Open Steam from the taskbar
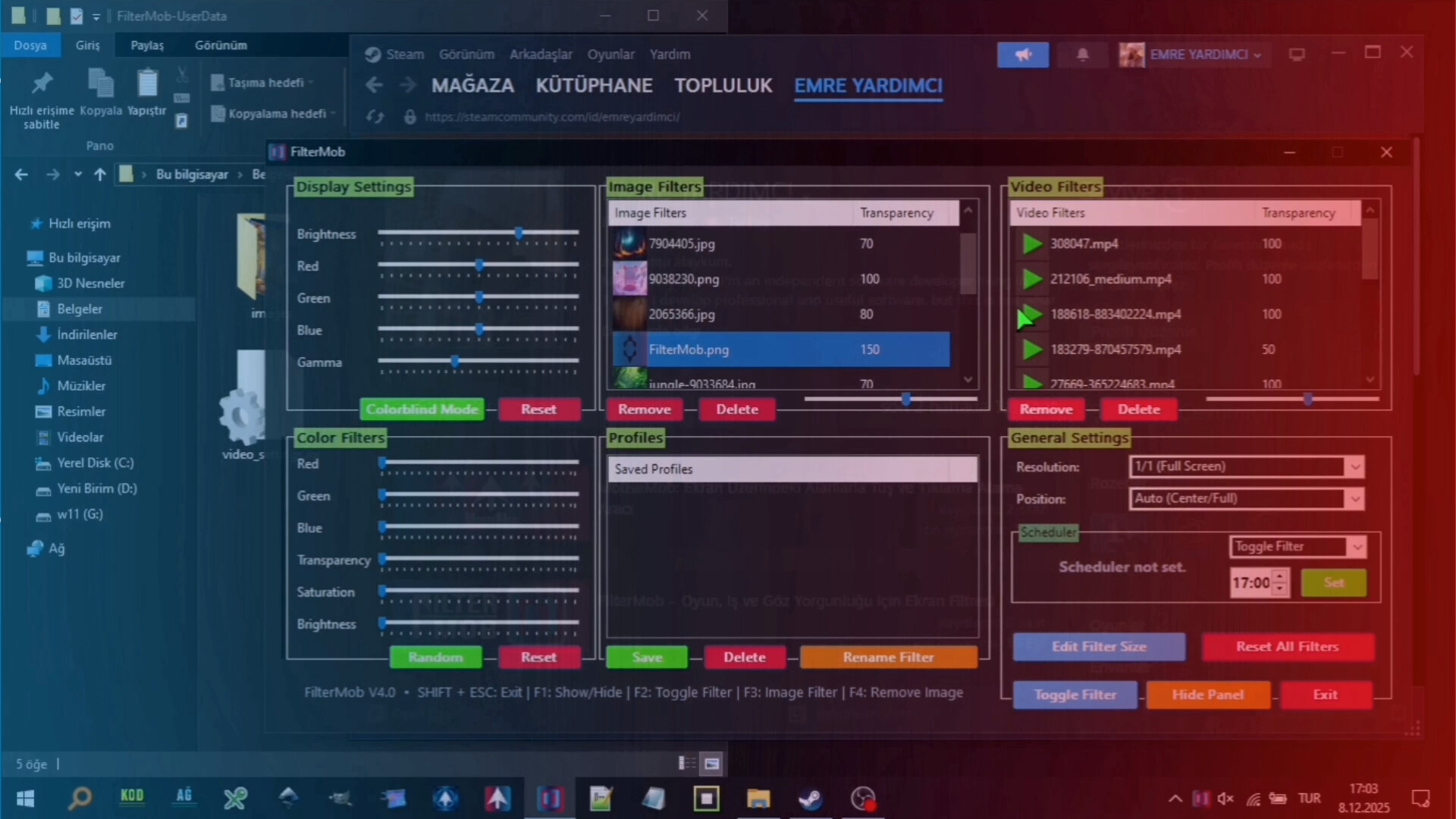Image resolution: width=1456 pixels, height=819 pixels. click(x=811, y=798)
